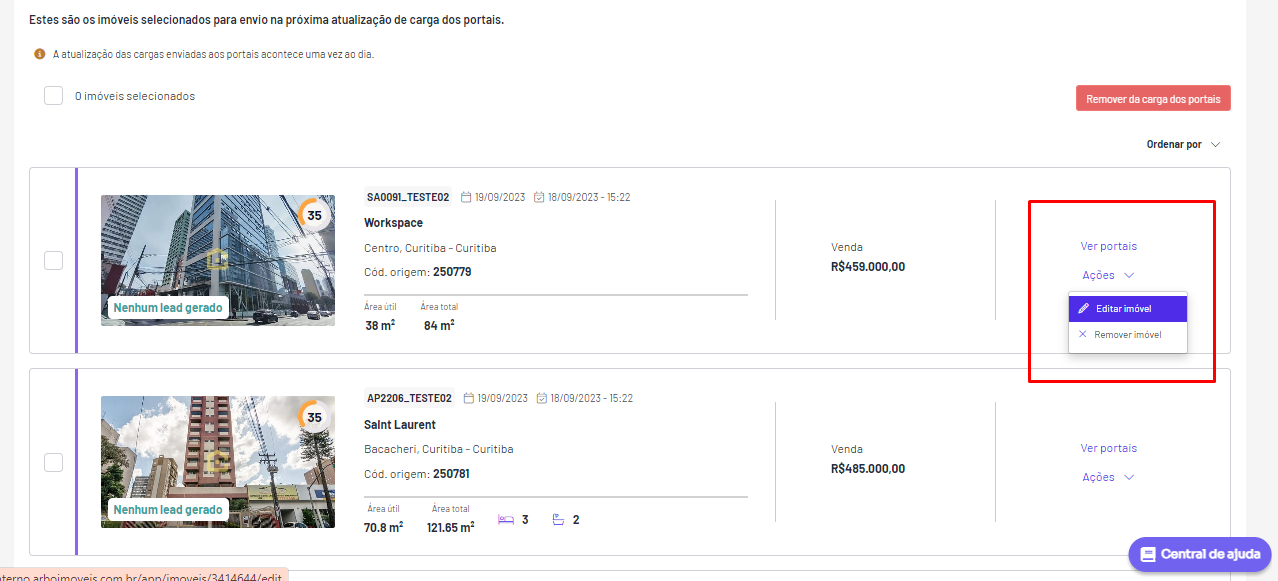This screenshot has width=1278, height=581.
Task: Toggle the select-all imóveis checkbox
Action: pos(53,96)
